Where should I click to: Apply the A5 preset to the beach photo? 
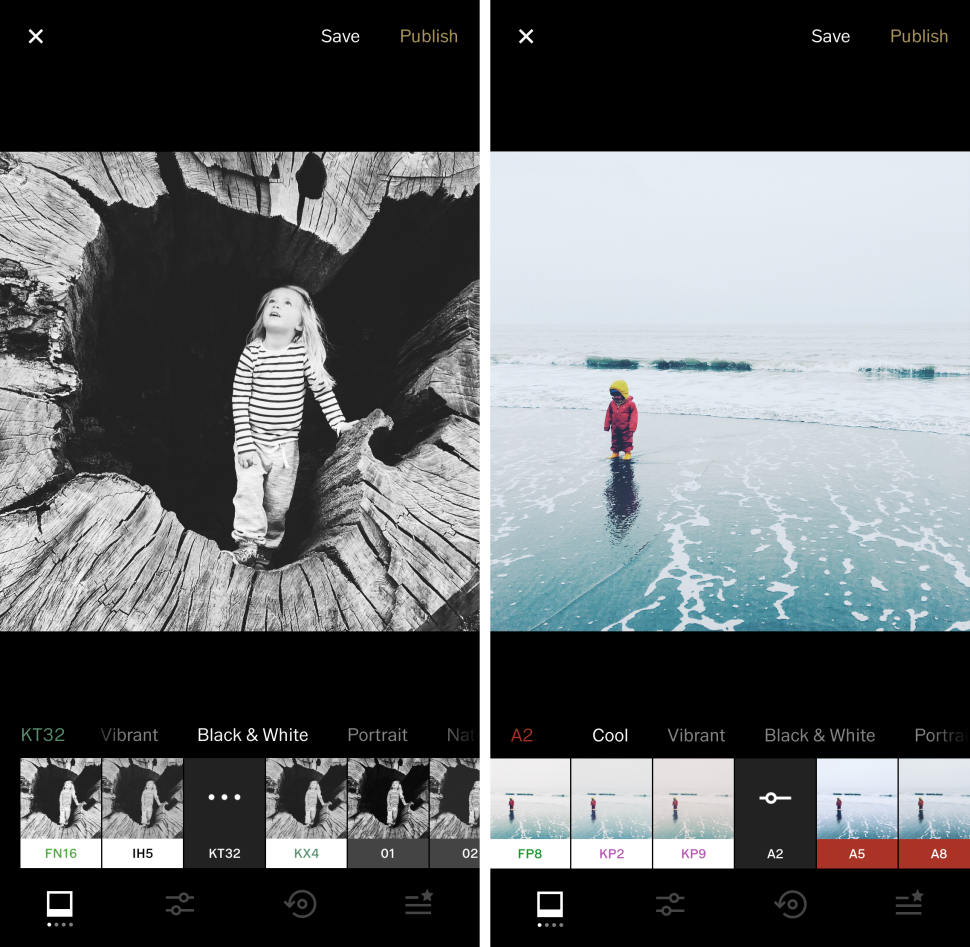(x=856, y=810)
